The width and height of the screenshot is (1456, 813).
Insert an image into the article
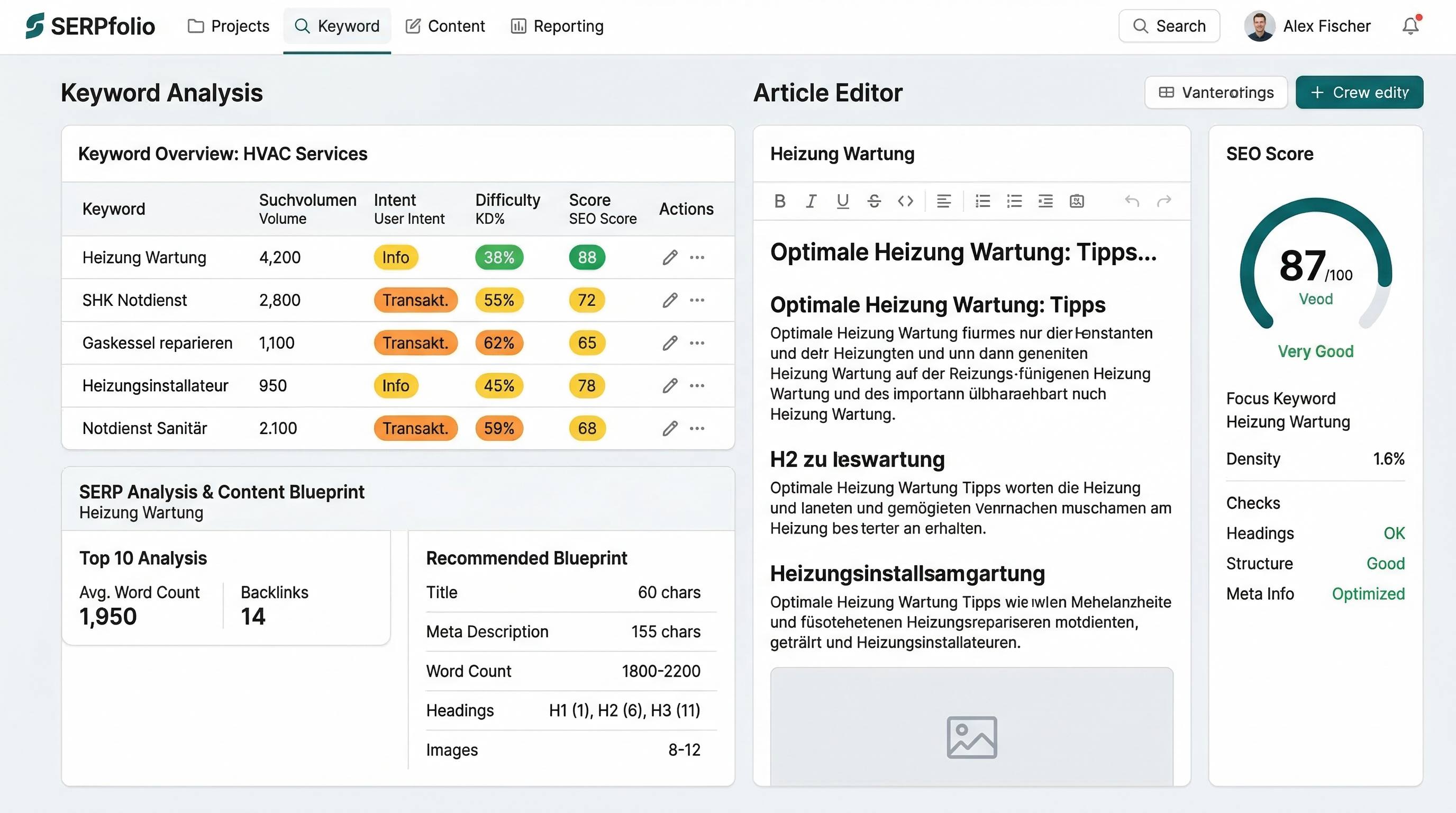click(x=1076, y=201)
